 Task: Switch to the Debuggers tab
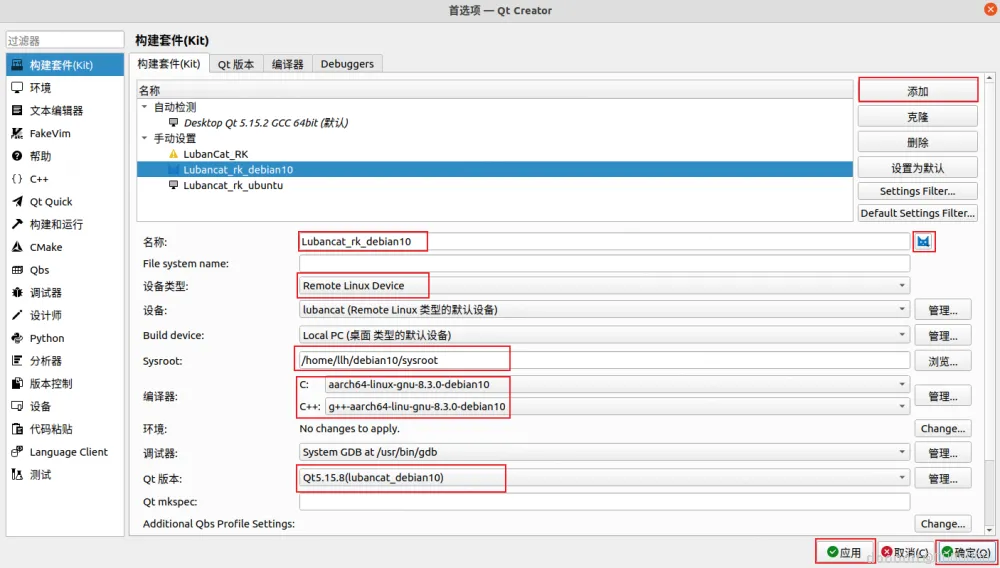[348, 64]
